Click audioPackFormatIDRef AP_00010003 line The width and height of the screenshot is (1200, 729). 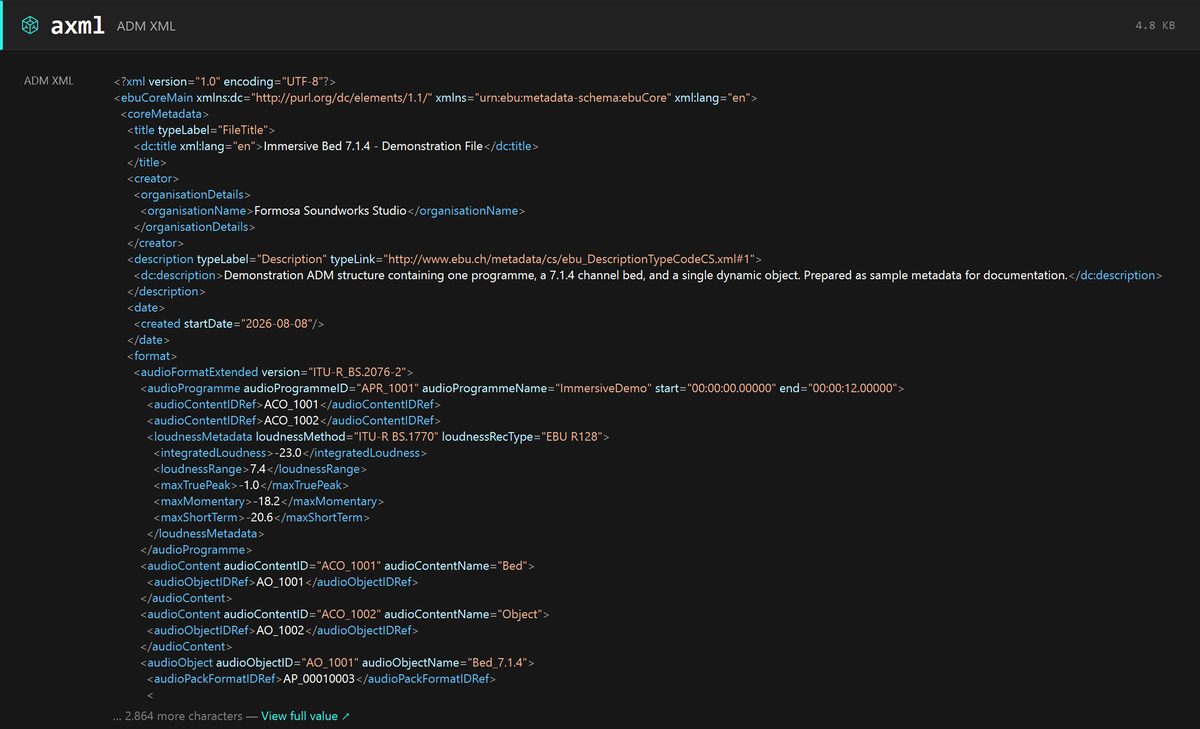click(322, 679)
